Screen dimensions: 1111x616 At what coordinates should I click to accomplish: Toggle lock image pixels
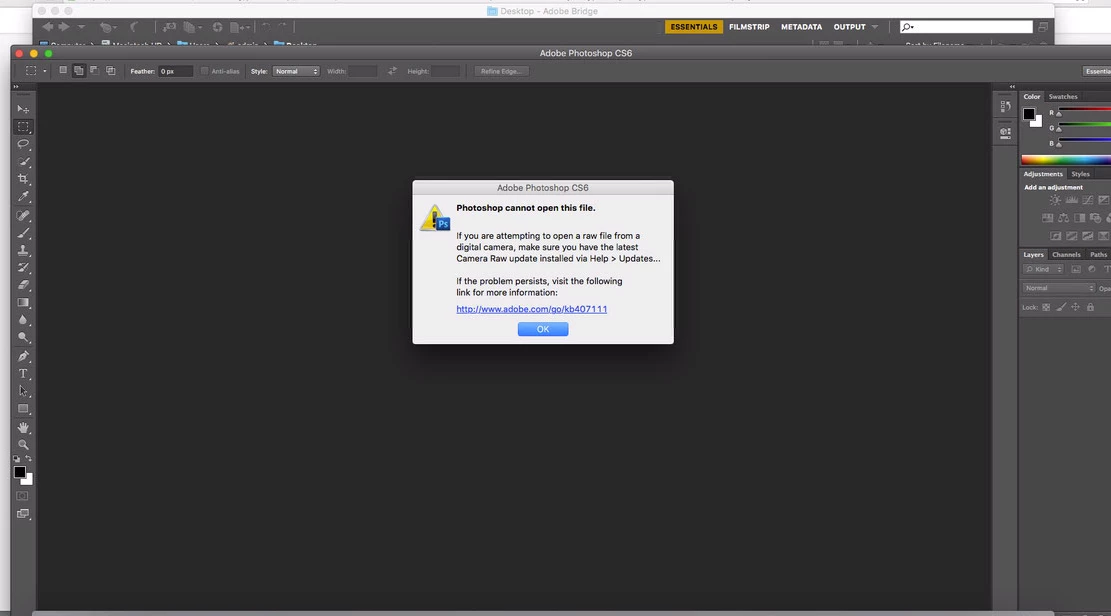(1061, 307)
